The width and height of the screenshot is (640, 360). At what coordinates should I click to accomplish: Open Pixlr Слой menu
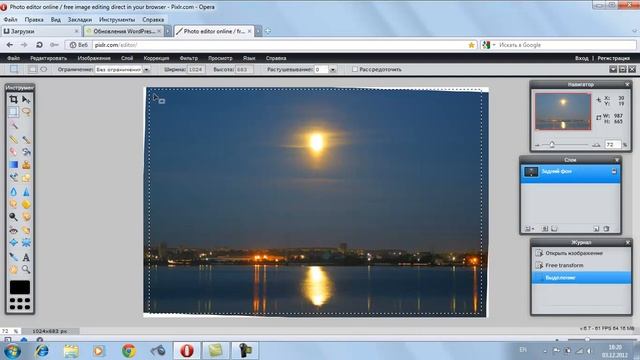click(127, 58)
